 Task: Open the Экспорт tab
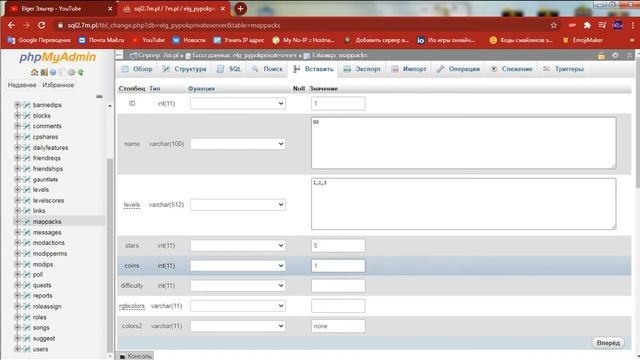tap(362, 69)
